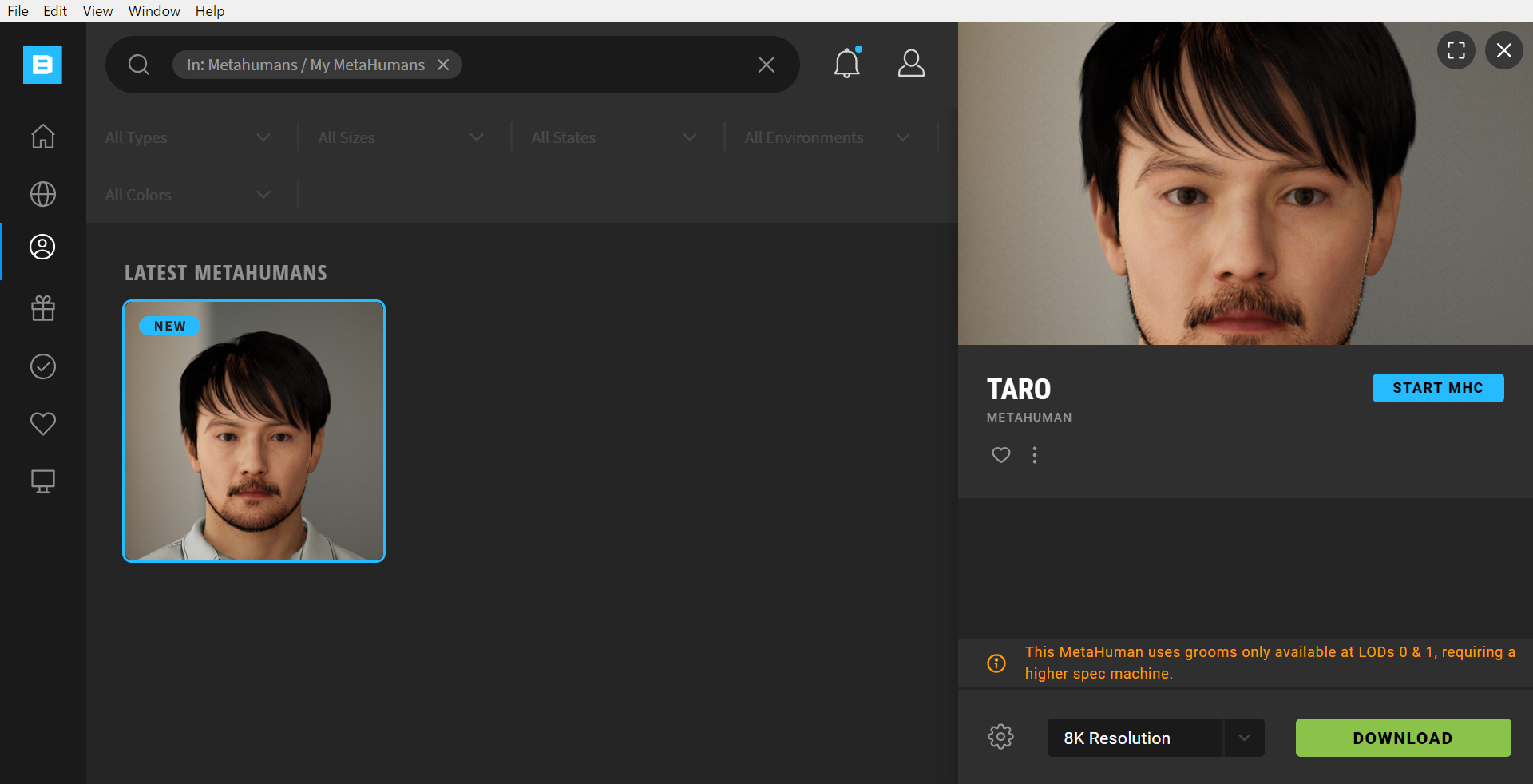Click the TARO title text
Viewport: 1533px width, 784px height.
click(x=1019, y=390)
